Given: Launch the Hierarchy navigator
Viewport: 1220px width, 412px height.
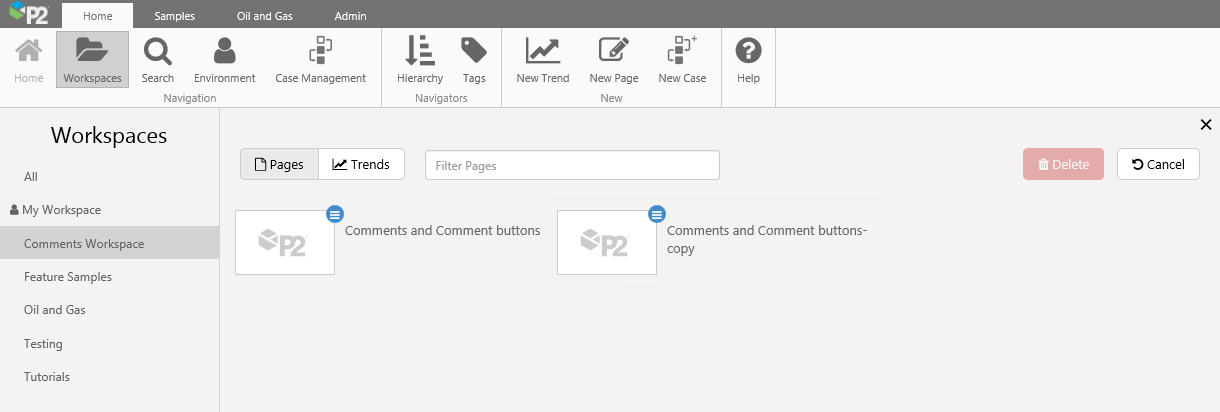Looking at the screenshot, I should point(420,59).
